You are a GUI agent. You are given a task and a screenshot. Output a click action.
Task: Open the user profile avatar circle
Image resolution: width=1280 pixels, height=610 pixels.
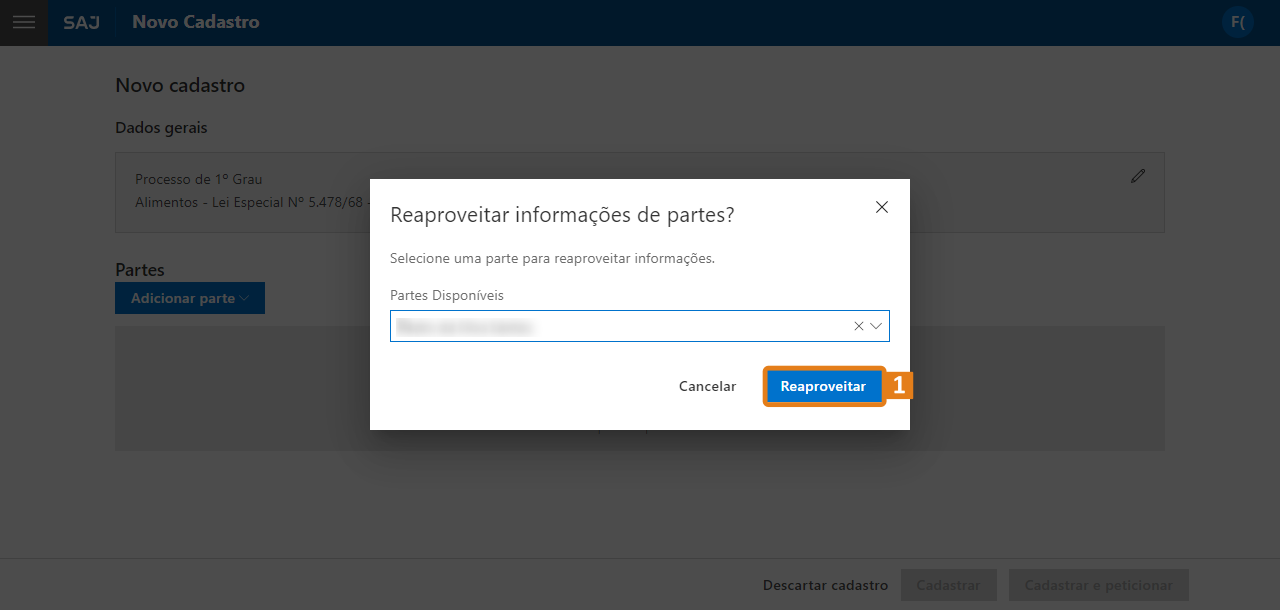click(x=1238, y=22)
